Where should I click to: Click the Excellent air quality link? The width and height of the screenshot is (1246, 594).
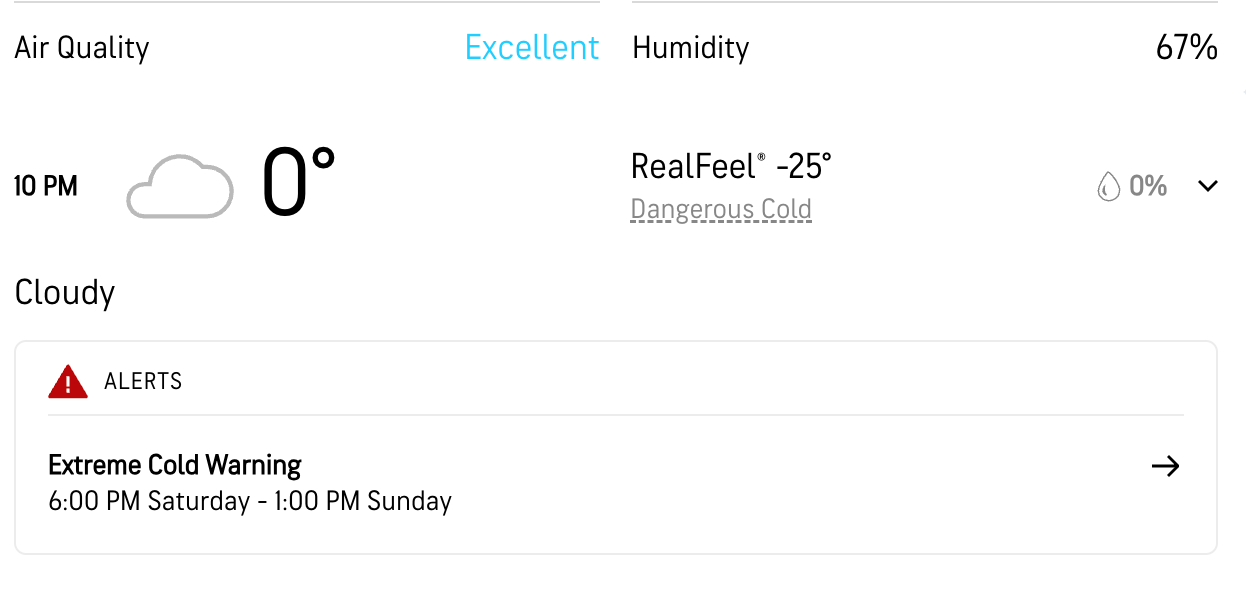[532, 47]
